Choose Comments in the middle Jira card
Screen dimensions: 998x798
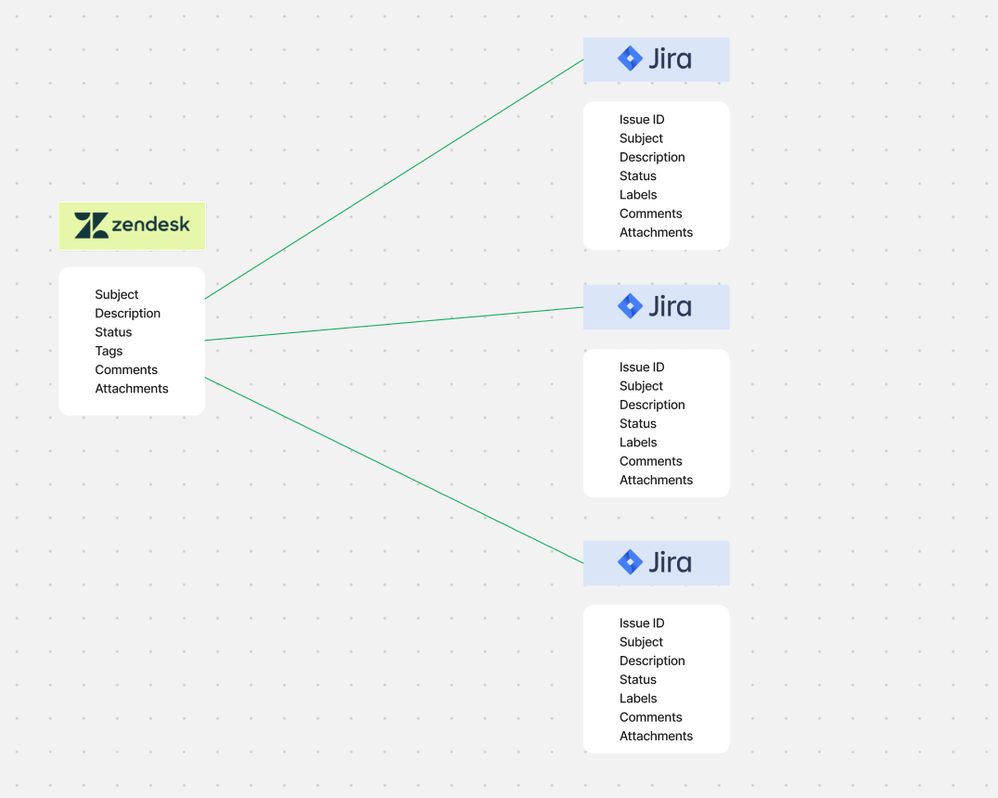coord(650,461)
